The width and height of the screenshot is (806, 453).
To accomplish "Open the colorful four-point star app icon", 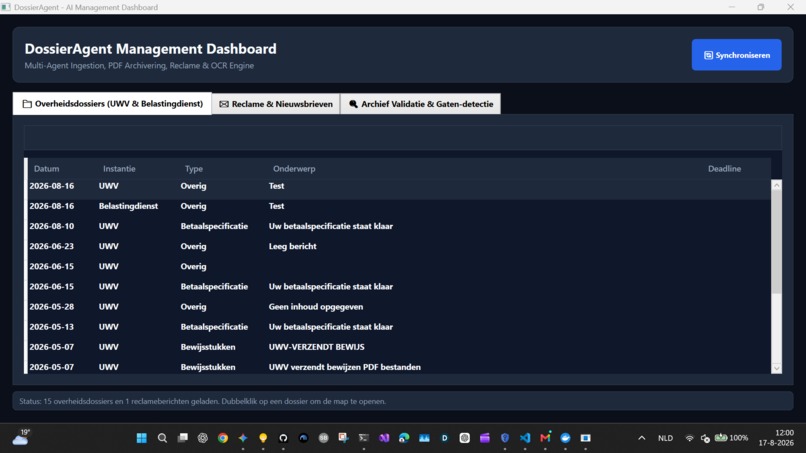I will 243,438.
